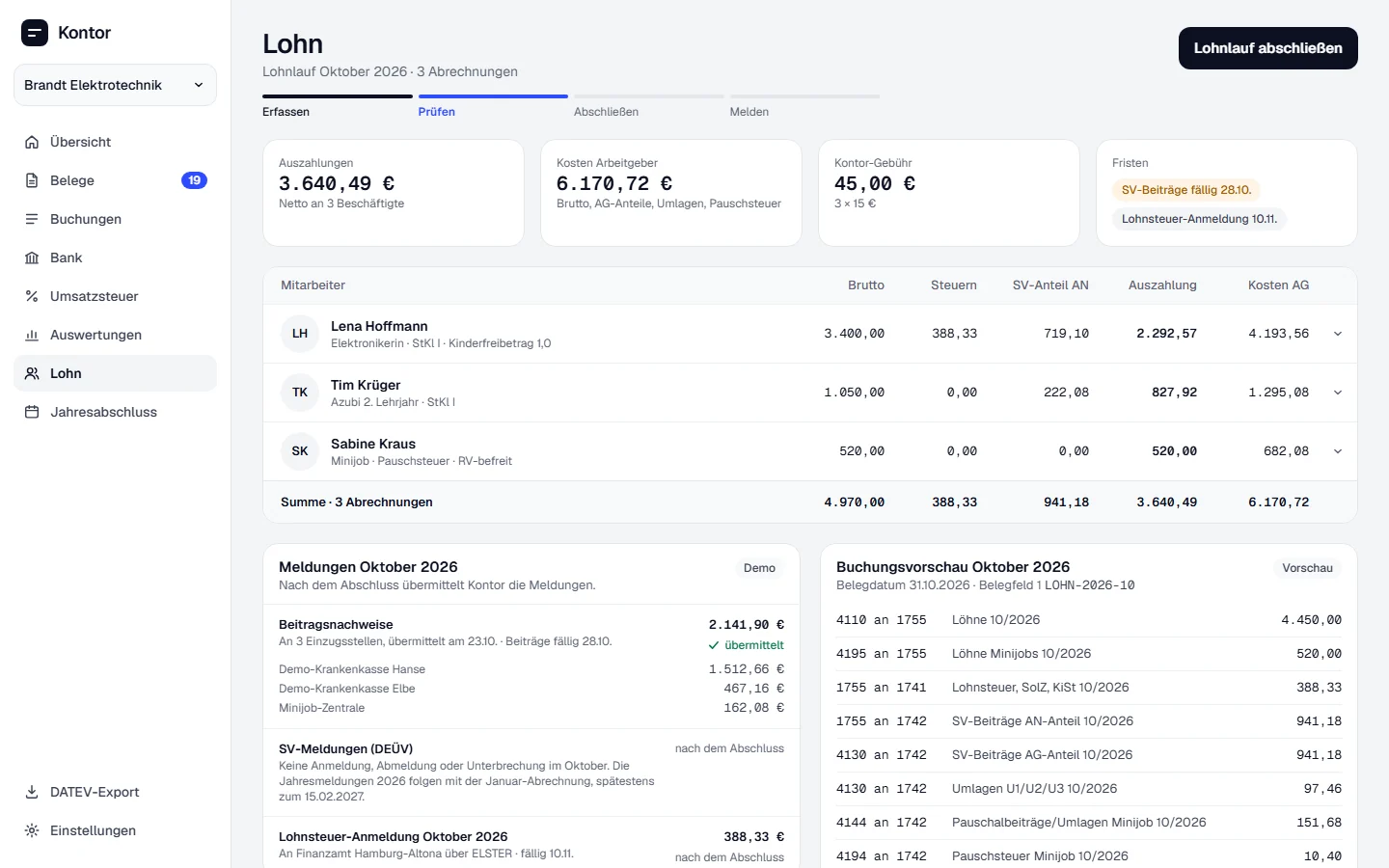1389x868 pixels.
Task: Click the Lohn people icon
Action: (x=32, y=373)
